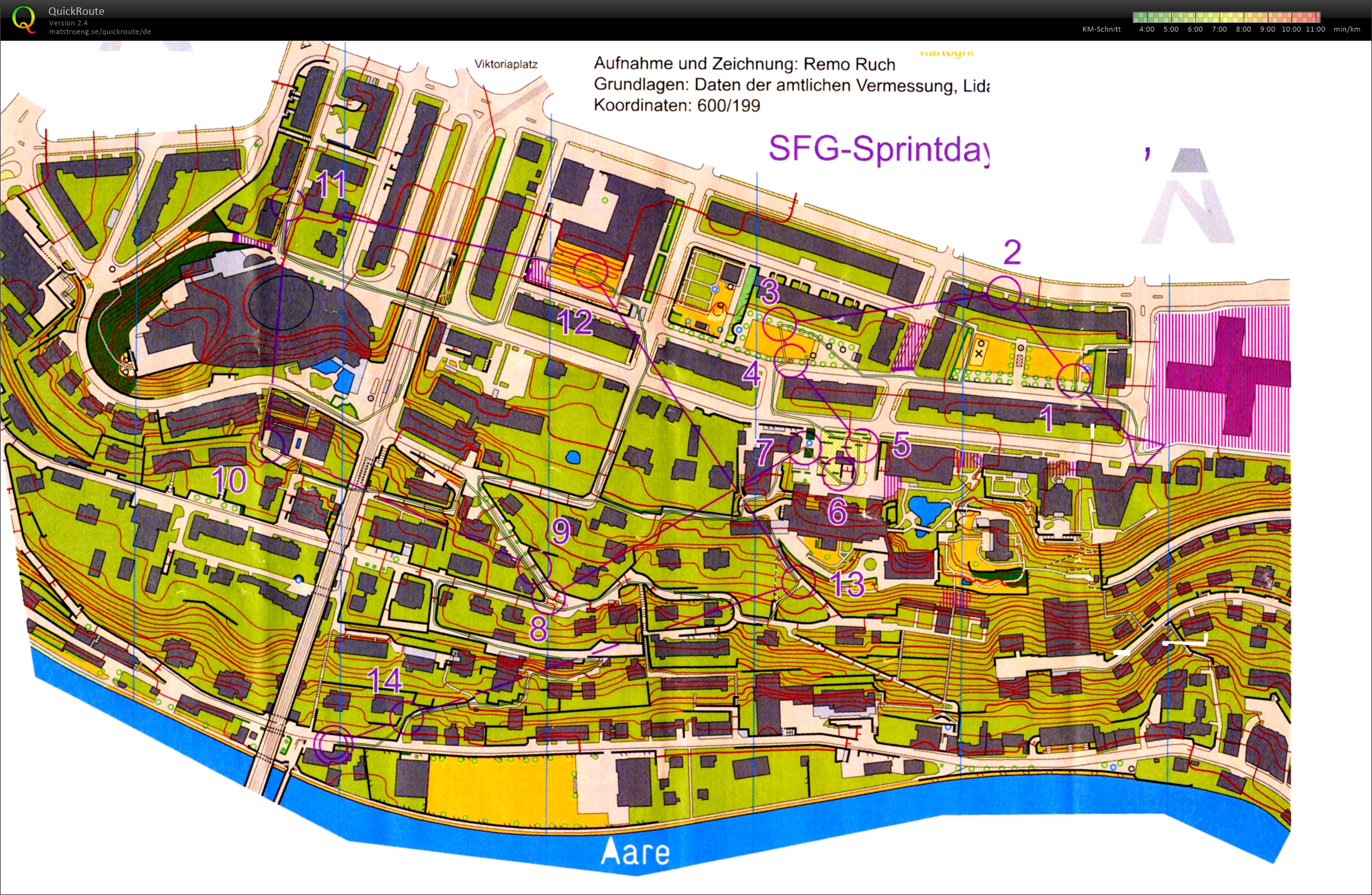The width and height of the screenshot is (1372, 895).
Task: Open the matstroeng.se/quickroute/de link
Action: (100, 32)
